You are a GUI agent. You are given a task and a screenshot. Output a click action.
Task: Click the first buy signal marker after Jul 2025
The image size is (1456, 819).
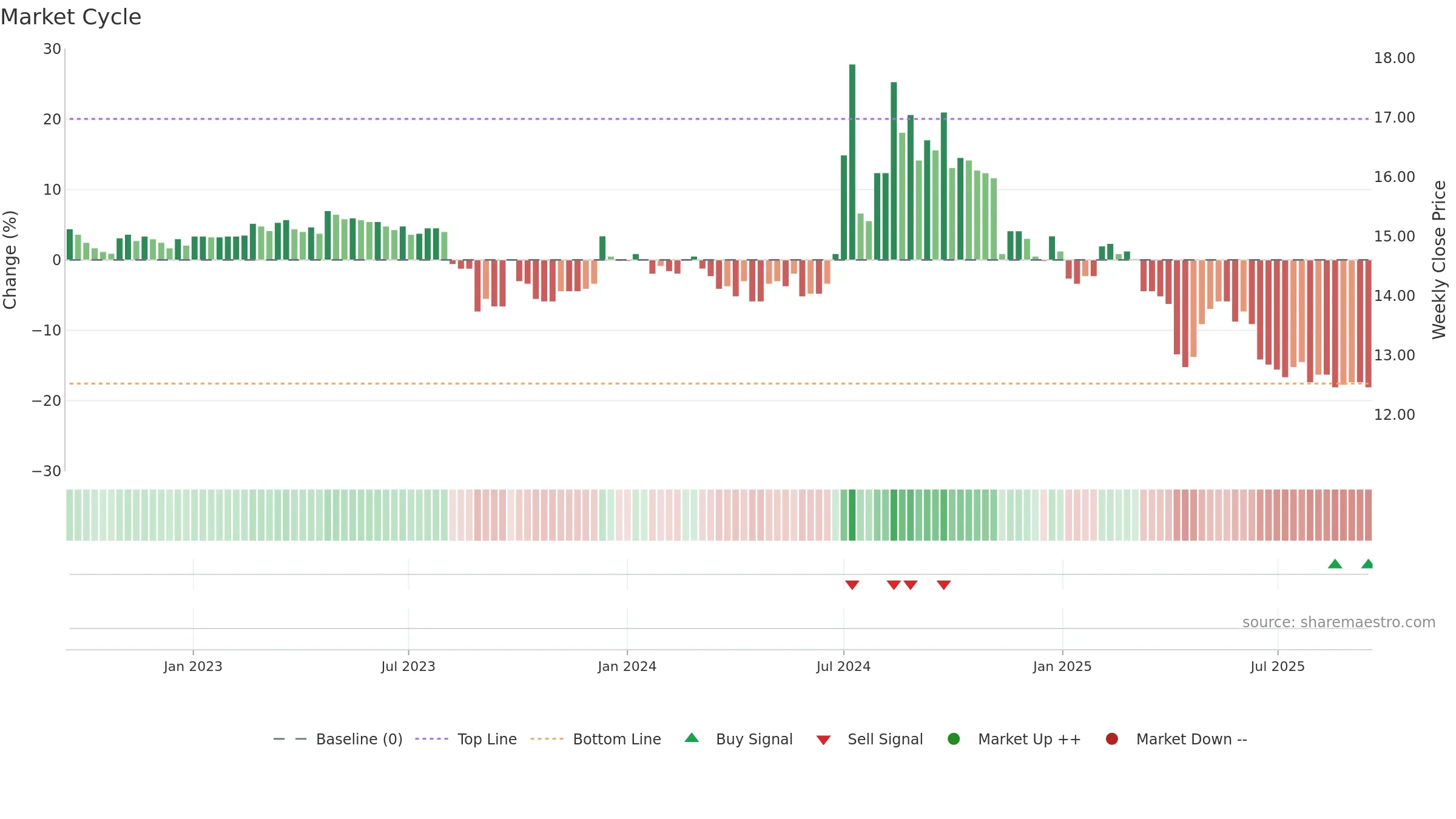pyautogui.click(x=1335, y=564)
